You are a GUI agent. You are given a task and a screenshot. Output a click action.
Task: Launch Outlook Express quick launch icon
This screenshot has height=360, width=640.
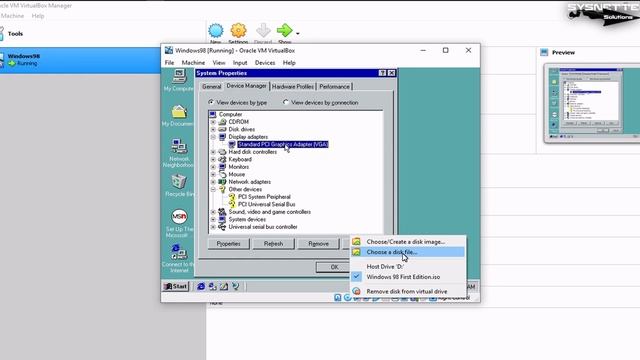point(212,287)
